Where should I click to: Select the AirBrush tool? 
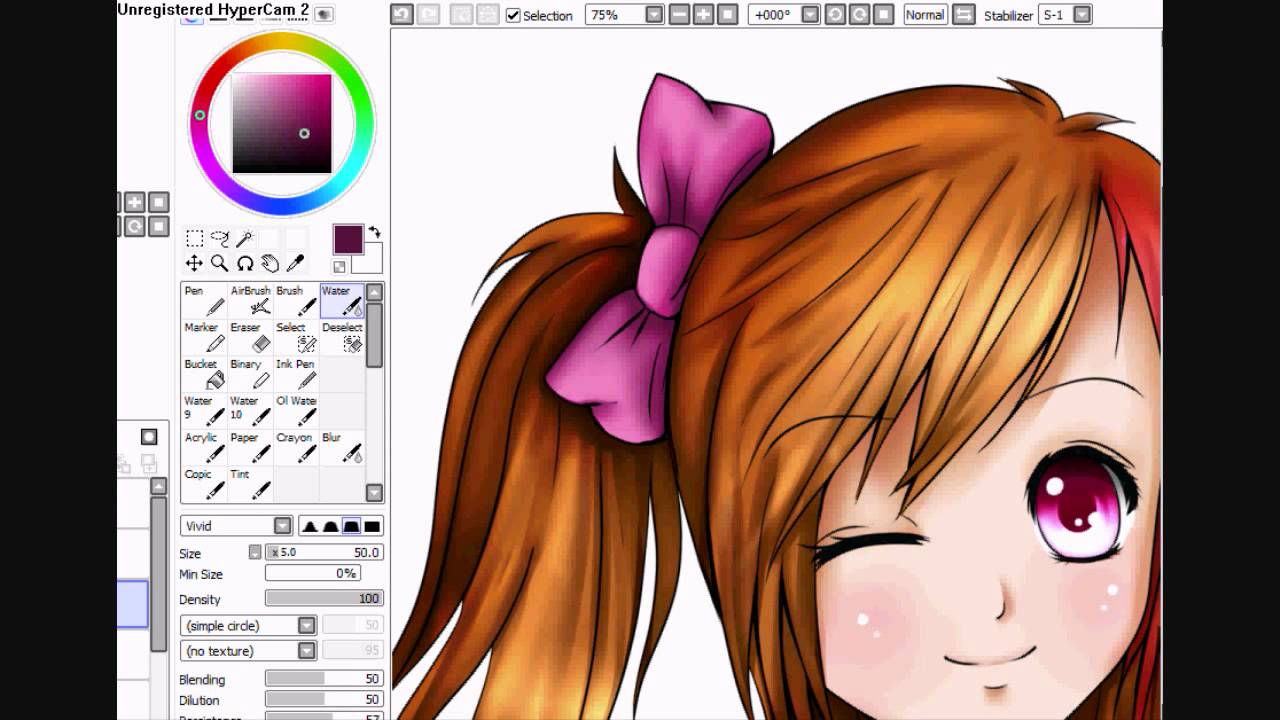[251, 301]
